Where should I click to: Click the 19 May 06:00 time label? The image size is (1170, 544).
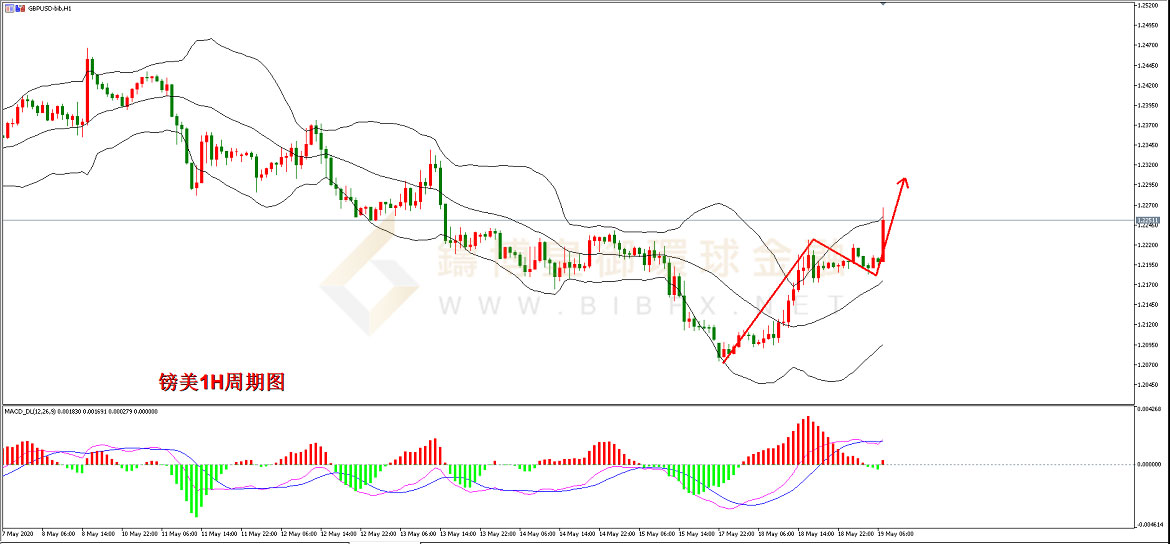point(896,533)
